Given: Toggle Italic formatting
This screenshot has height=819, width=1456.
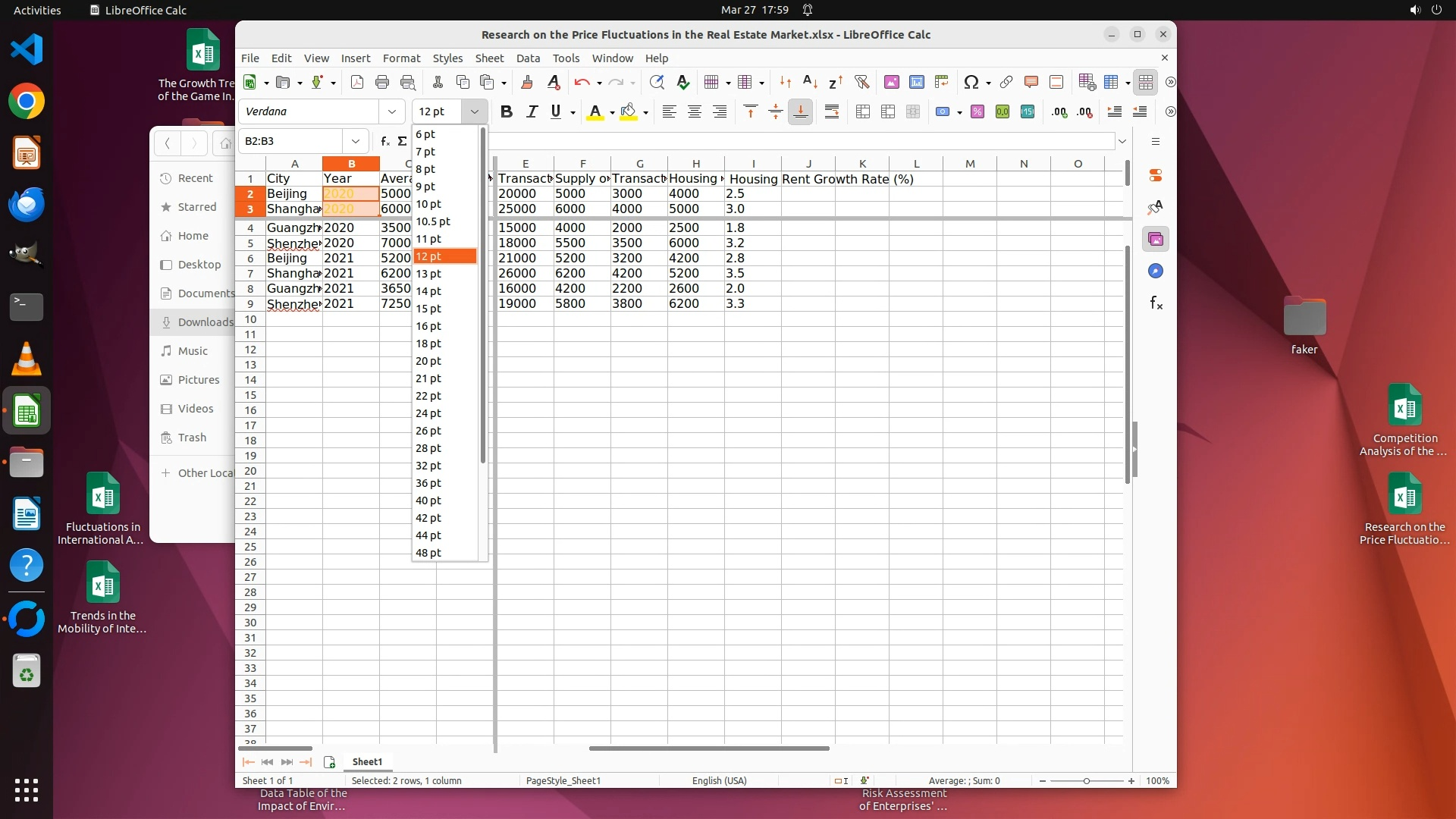Looking at the screenshot, I should (x=532, y=111).
